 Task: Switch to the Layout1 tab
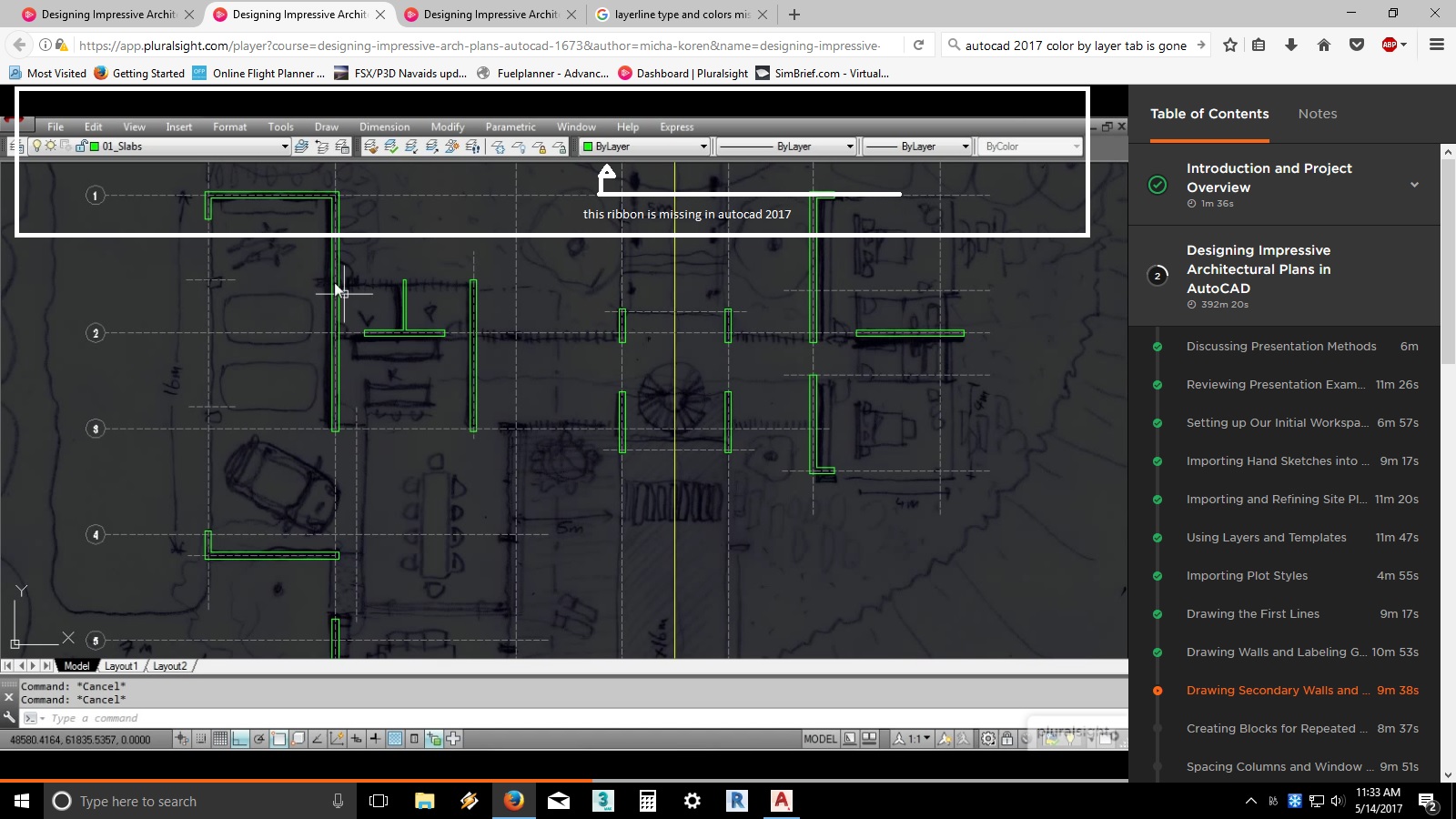click(x=121, y=666)
